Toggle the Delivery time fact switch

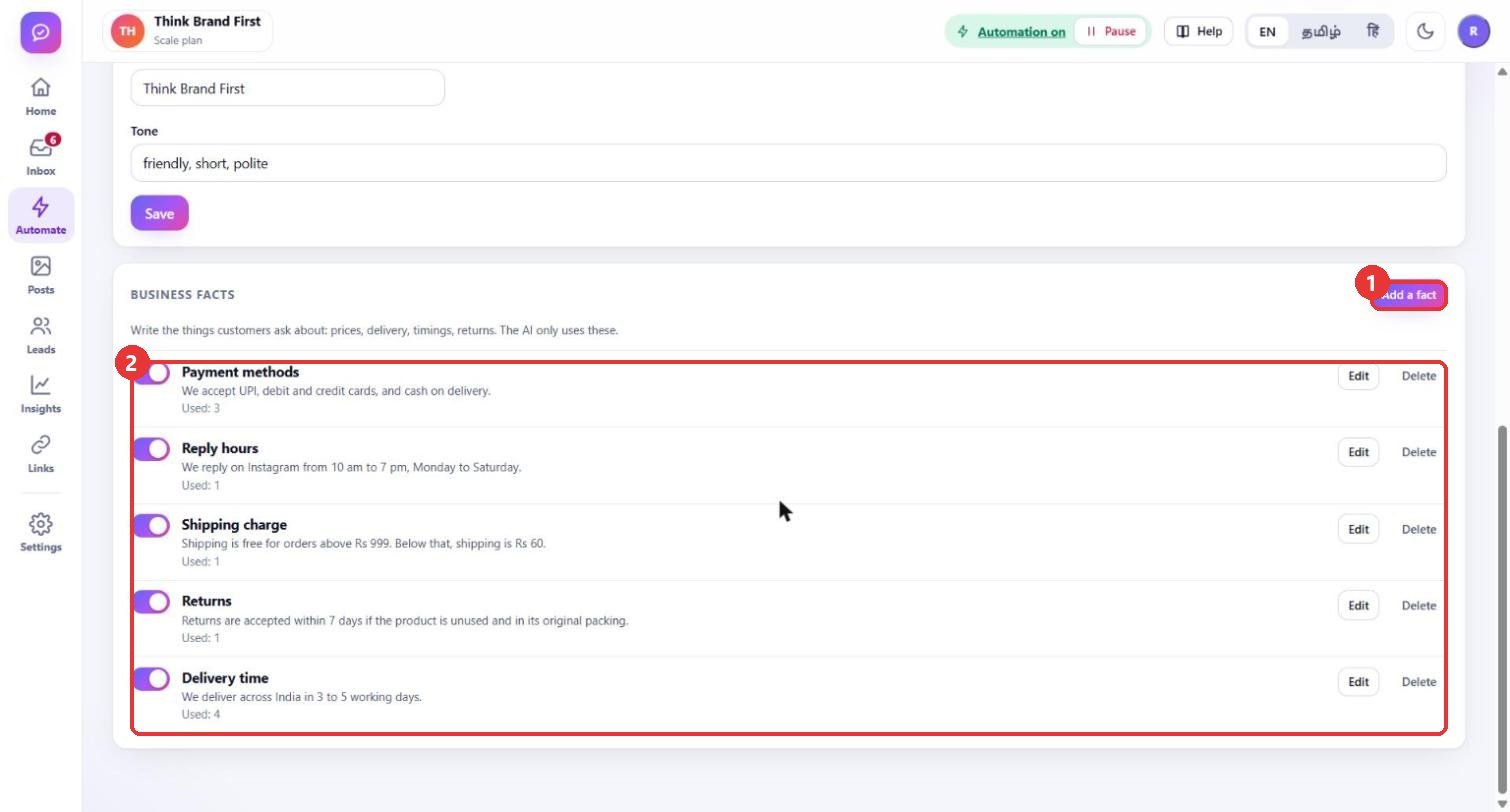[x=151, y=679]
